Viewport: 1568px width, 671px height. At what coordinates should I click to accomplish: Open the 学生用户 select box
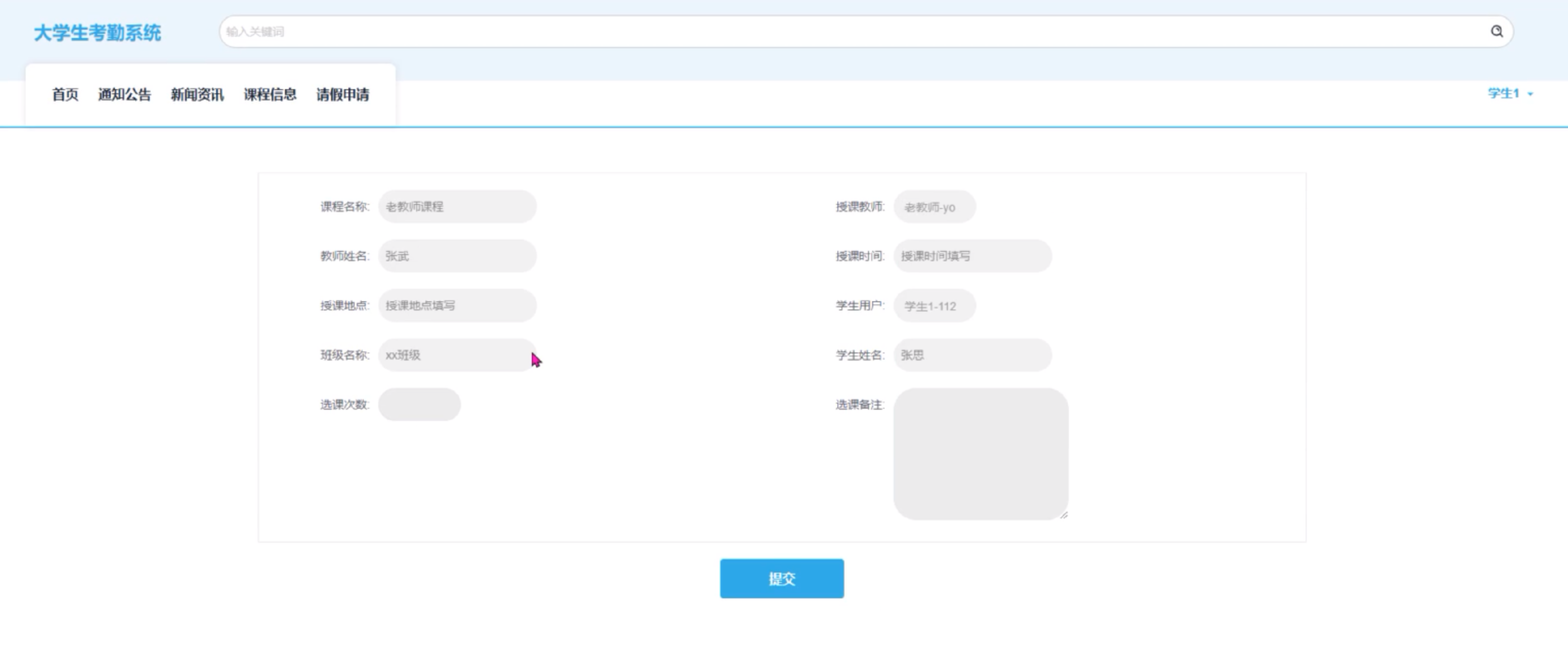934,306
